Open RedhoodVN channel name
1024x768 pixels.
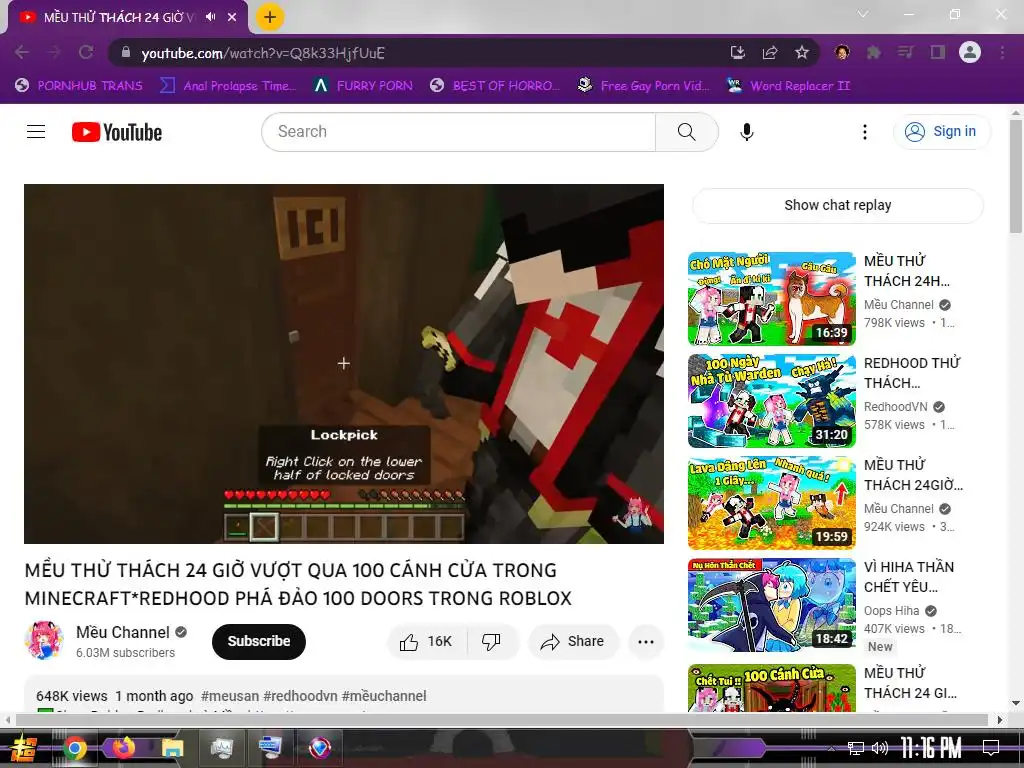tap(895, 406)
